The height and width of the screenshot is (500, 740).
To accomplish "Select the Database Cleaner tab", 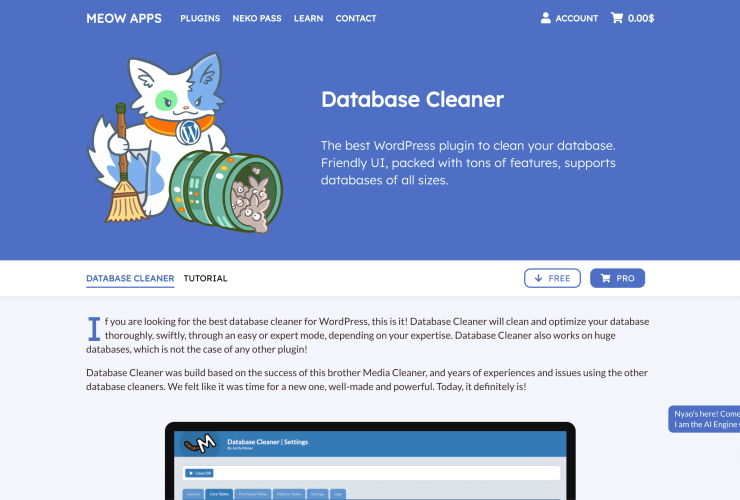I will [130, 278].
